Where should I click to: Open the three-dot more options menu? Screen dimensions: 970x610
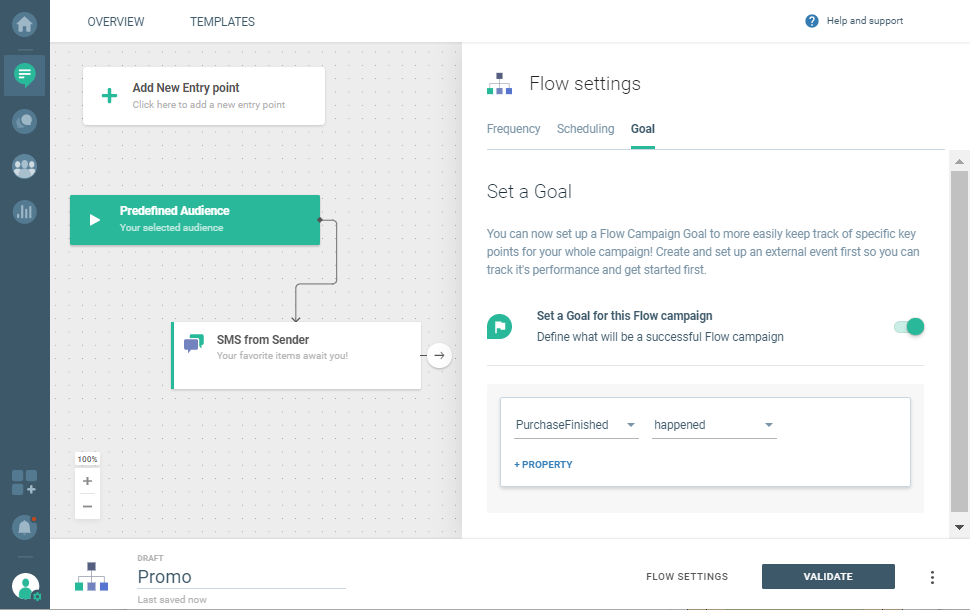tap(932, 577)
